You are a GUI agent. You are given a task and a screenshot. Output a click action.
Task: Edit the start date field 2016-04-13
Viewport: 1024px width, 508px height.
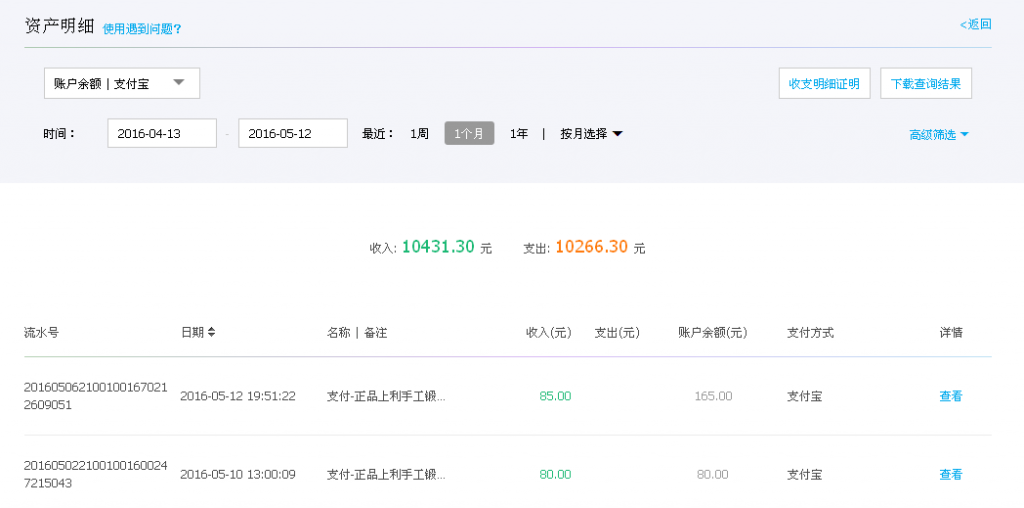[162, 133]
